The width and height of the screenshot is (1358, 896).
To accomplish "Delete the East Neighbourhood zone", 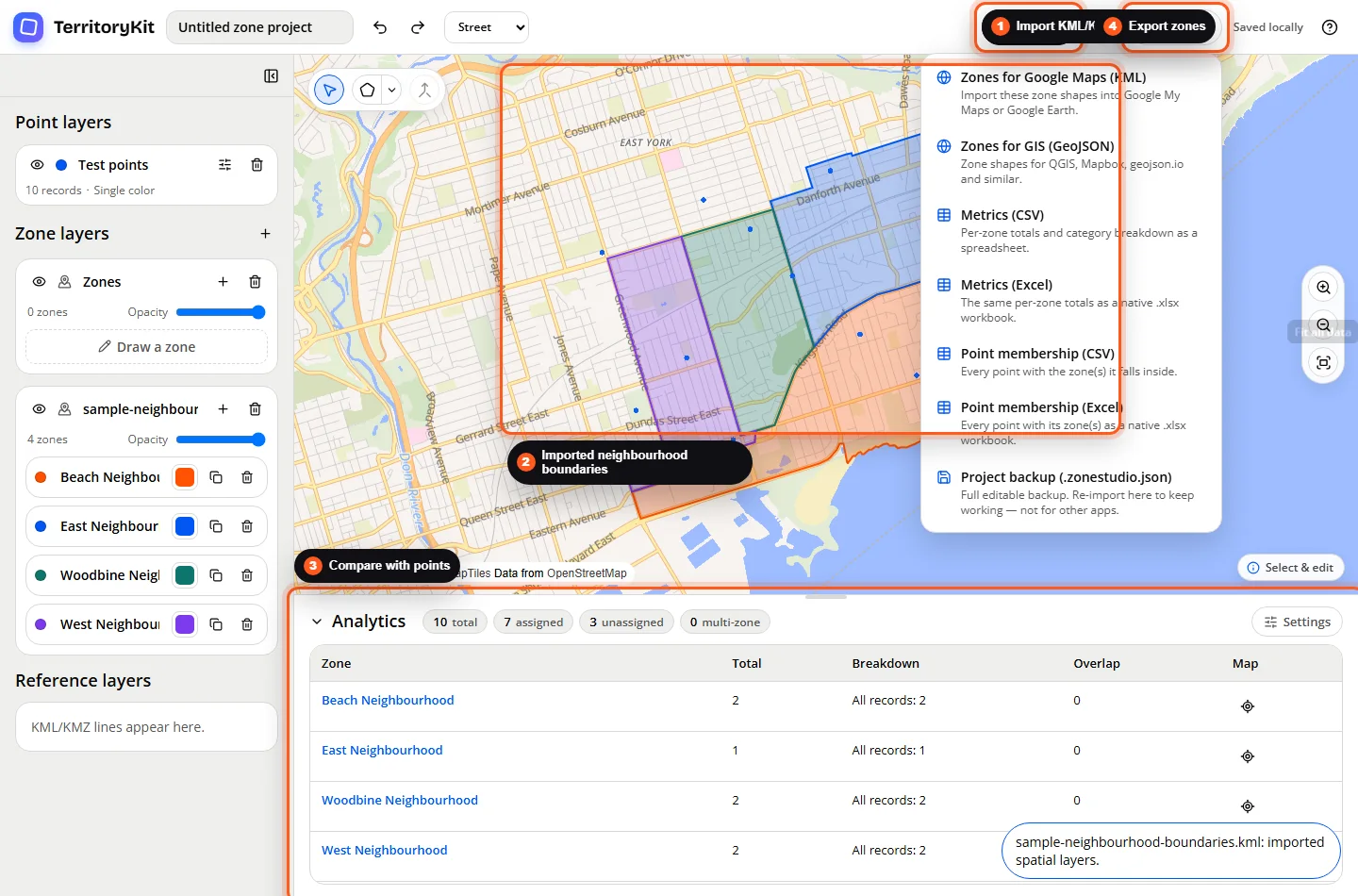I will (x=247, y=526).
